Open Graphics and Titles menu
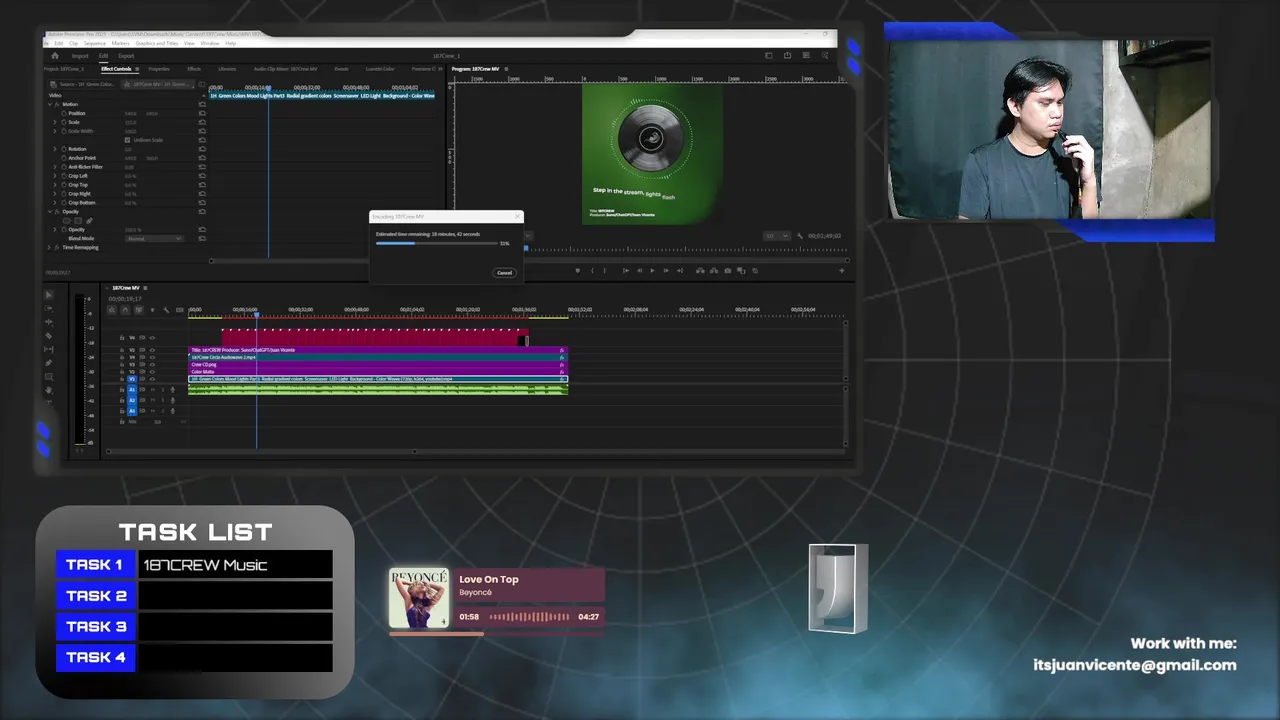 point(157,43)
